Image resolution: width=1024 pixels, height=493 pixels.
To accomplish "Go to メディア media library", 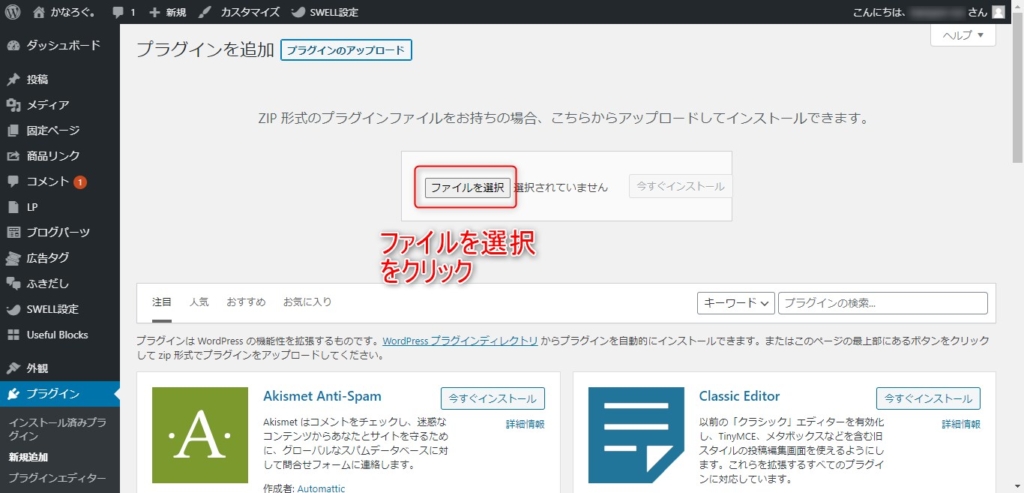I will point(47,105).
